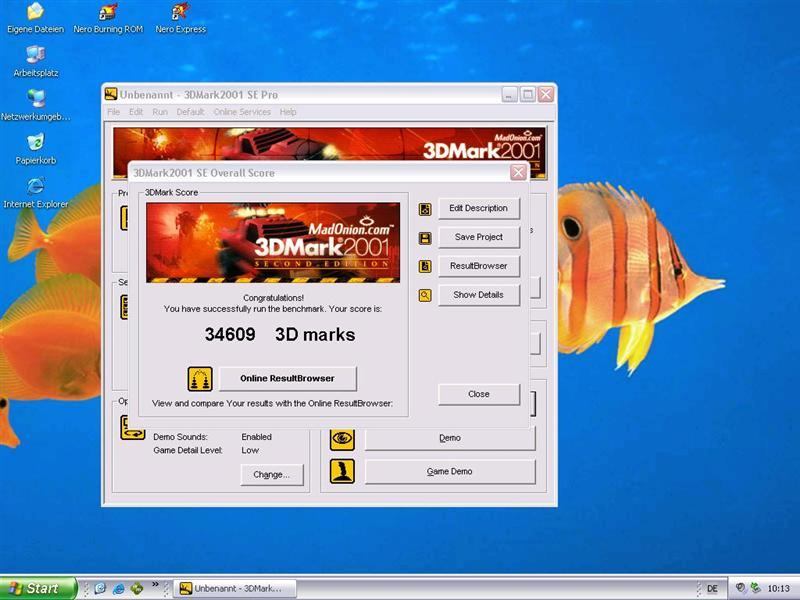Click the Congratulations! text
800x600 pixels.
[x=273, y=298]
